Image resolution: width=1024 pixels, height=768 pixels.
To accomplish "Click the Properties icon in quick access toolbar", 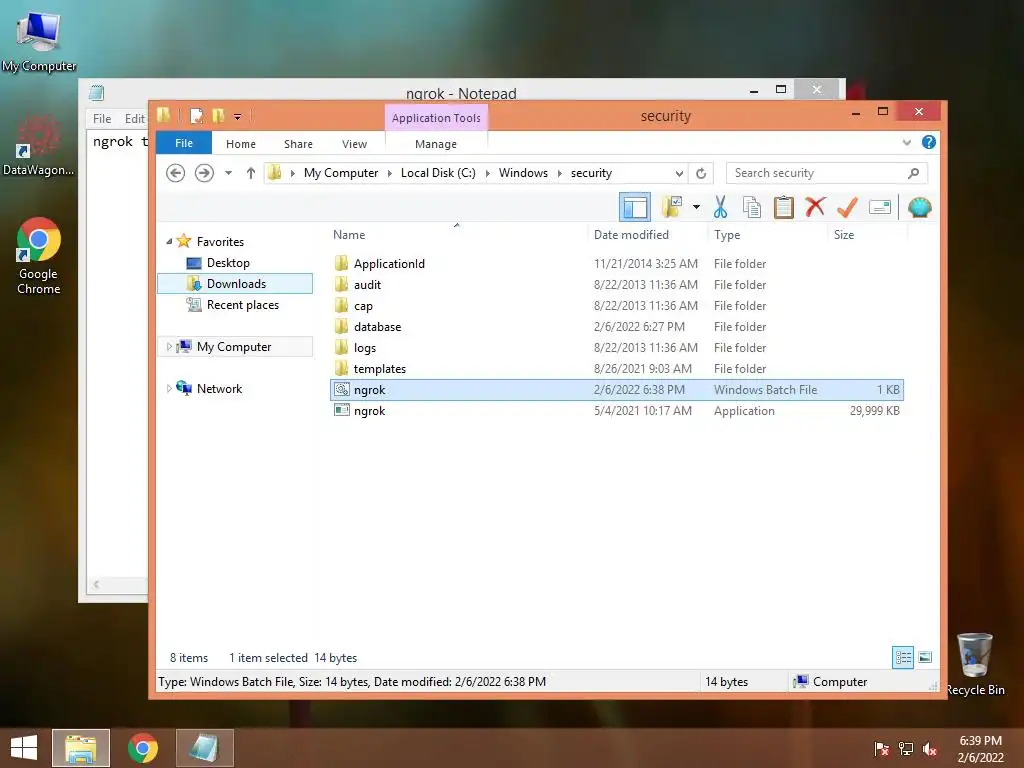I will [196, 116].
